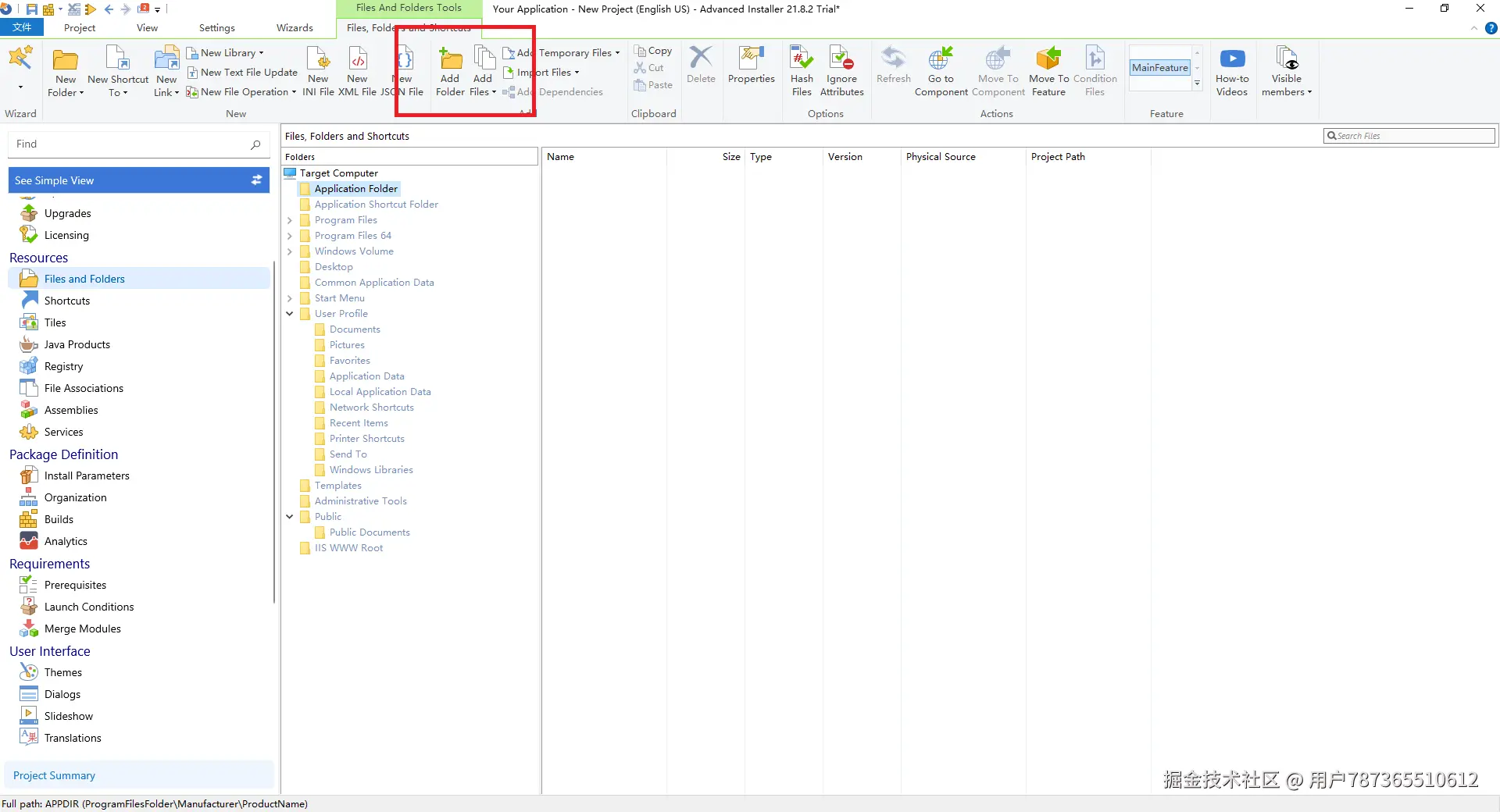Click the Size column header
The image size is (1500, 812).
pos(731,156)
